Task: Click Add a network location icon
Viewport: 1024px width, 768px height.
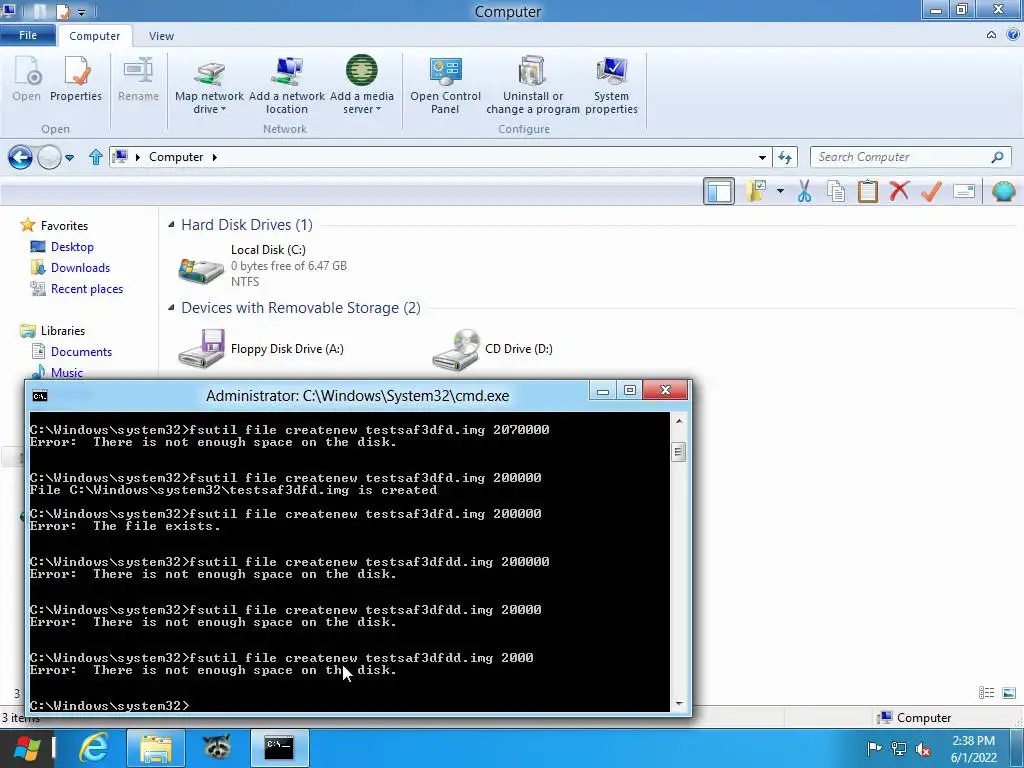Action: tap(287, 85)
